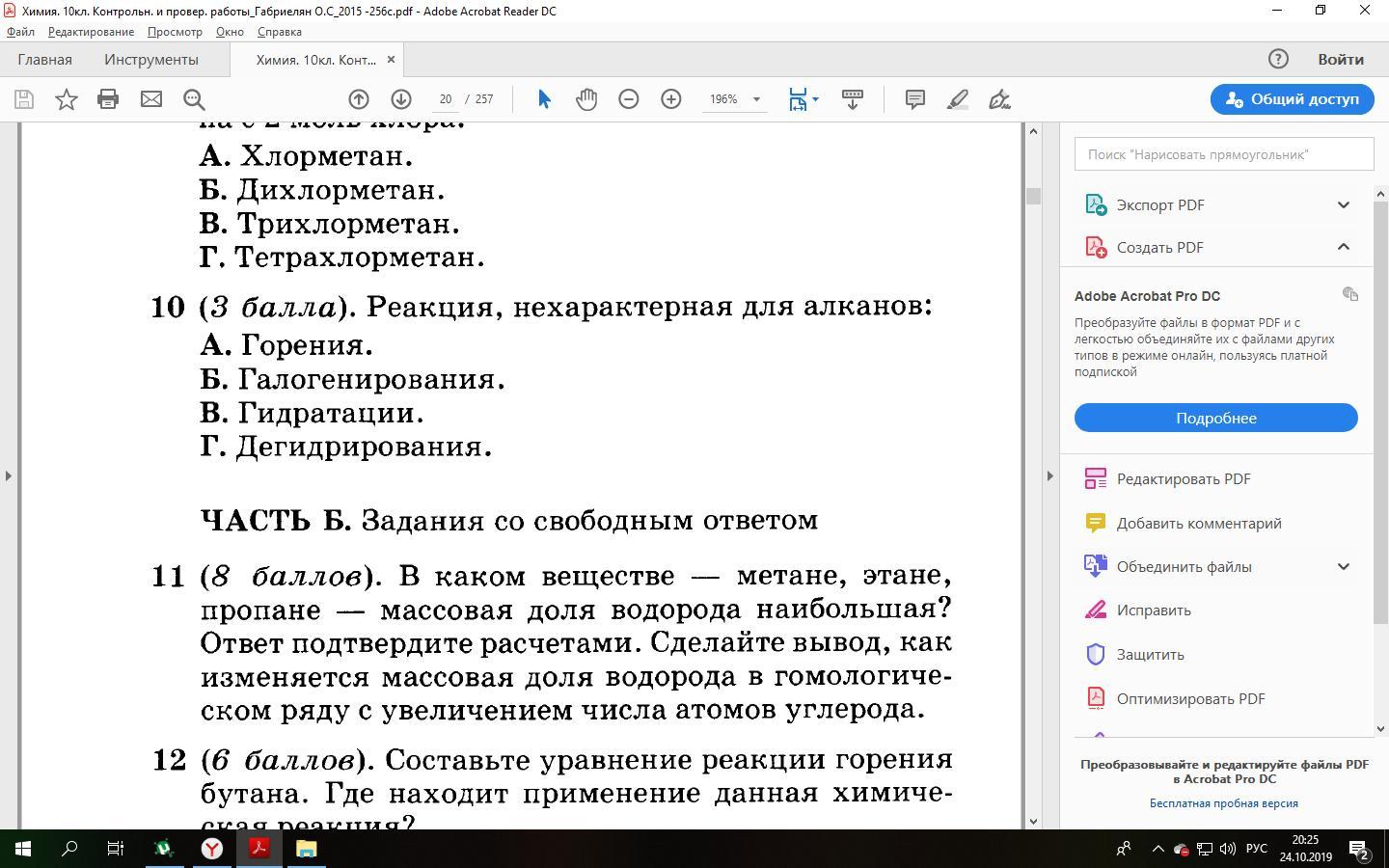1389x868 pixels.
Task: Go to previous page arrow
Action: [x=359, y=99]
